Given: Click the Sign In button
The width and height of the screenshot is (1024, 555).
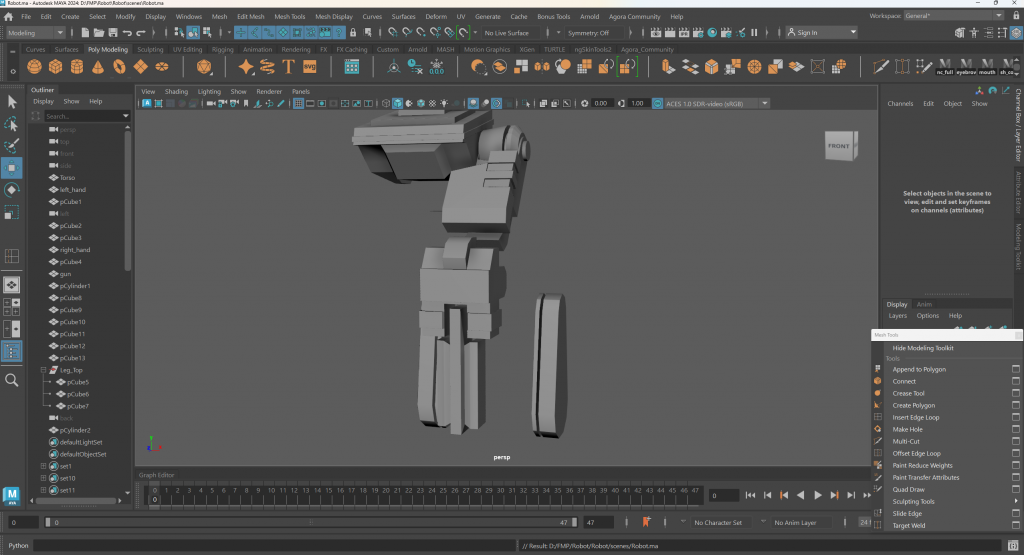Looking at the screenshot, I should pos(806,33).
